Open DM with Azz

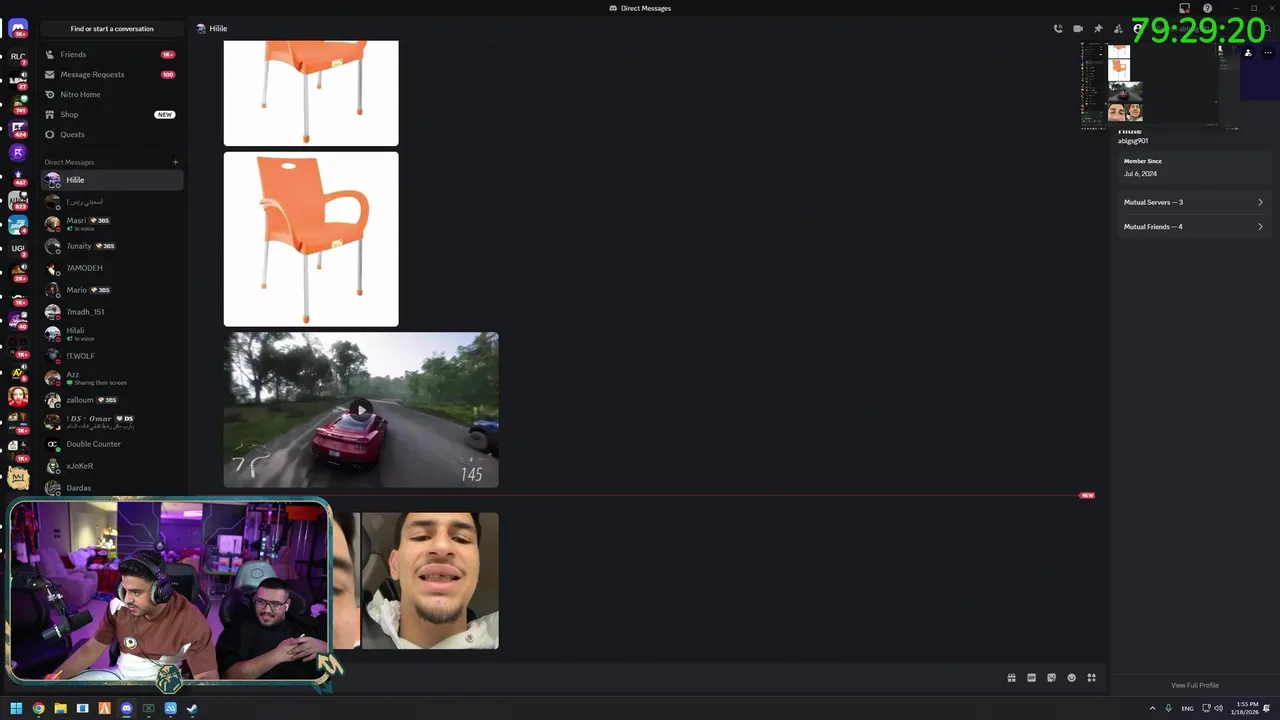point(112,378)
